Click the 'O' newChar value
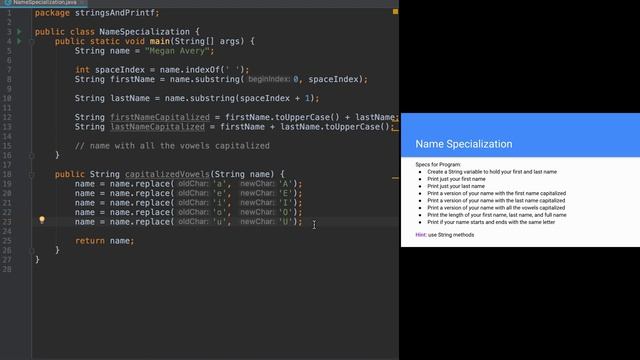640x360 pixels. 285,212
